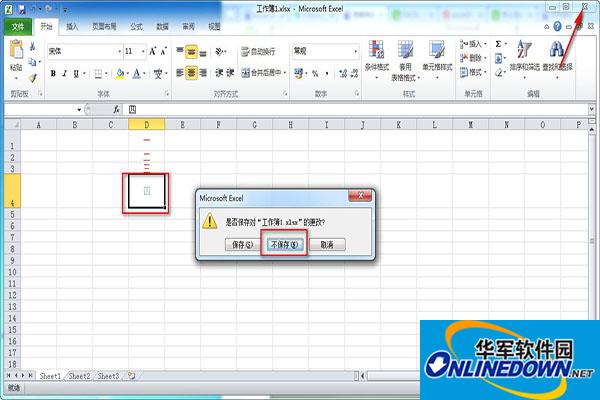Select column F header
The width and height of the screenshot is (600, 400).
(218, 125)
